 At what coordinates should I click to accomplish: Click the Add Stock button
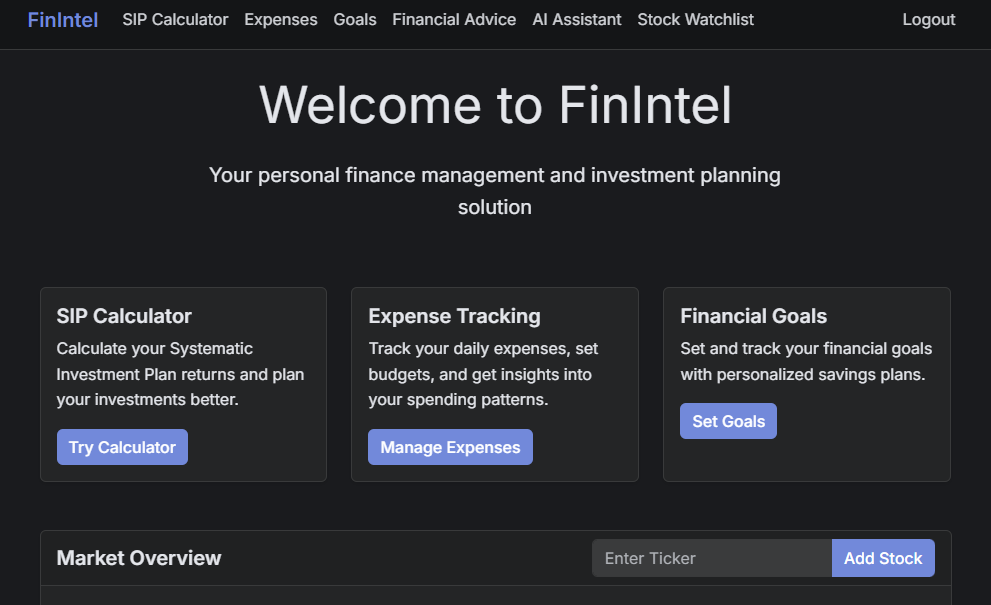pos(883,558)
